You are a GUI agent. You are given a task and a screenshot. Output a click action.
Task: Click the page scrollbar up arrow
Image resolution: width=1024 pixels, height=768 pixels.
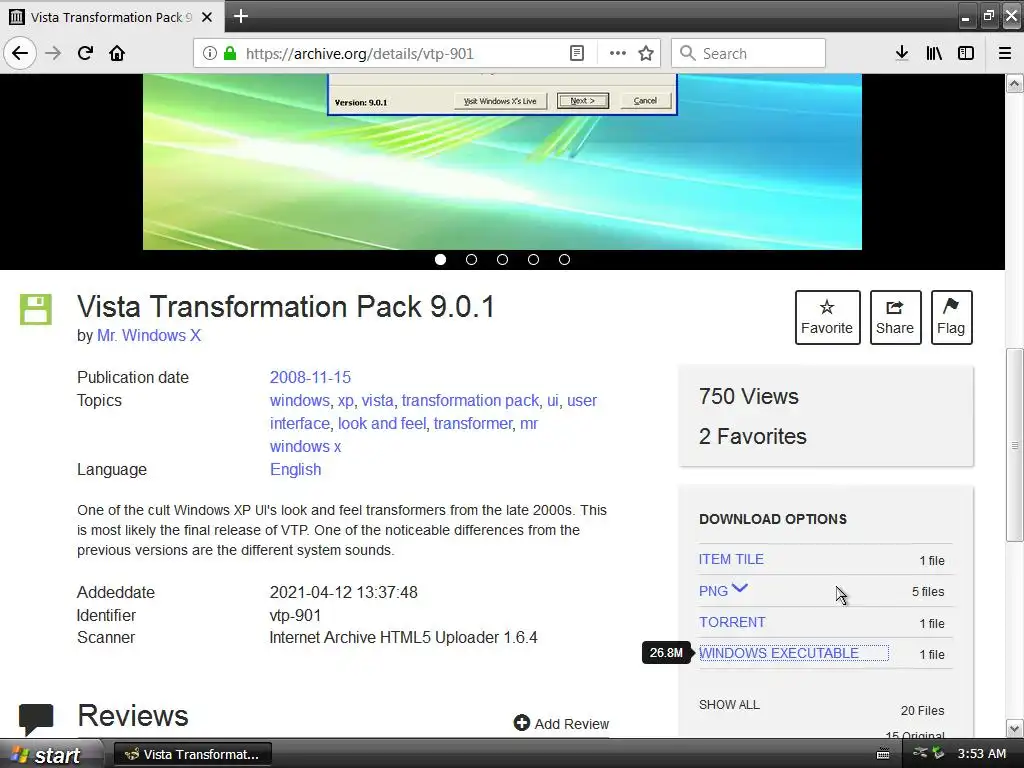coord(1014,84)
